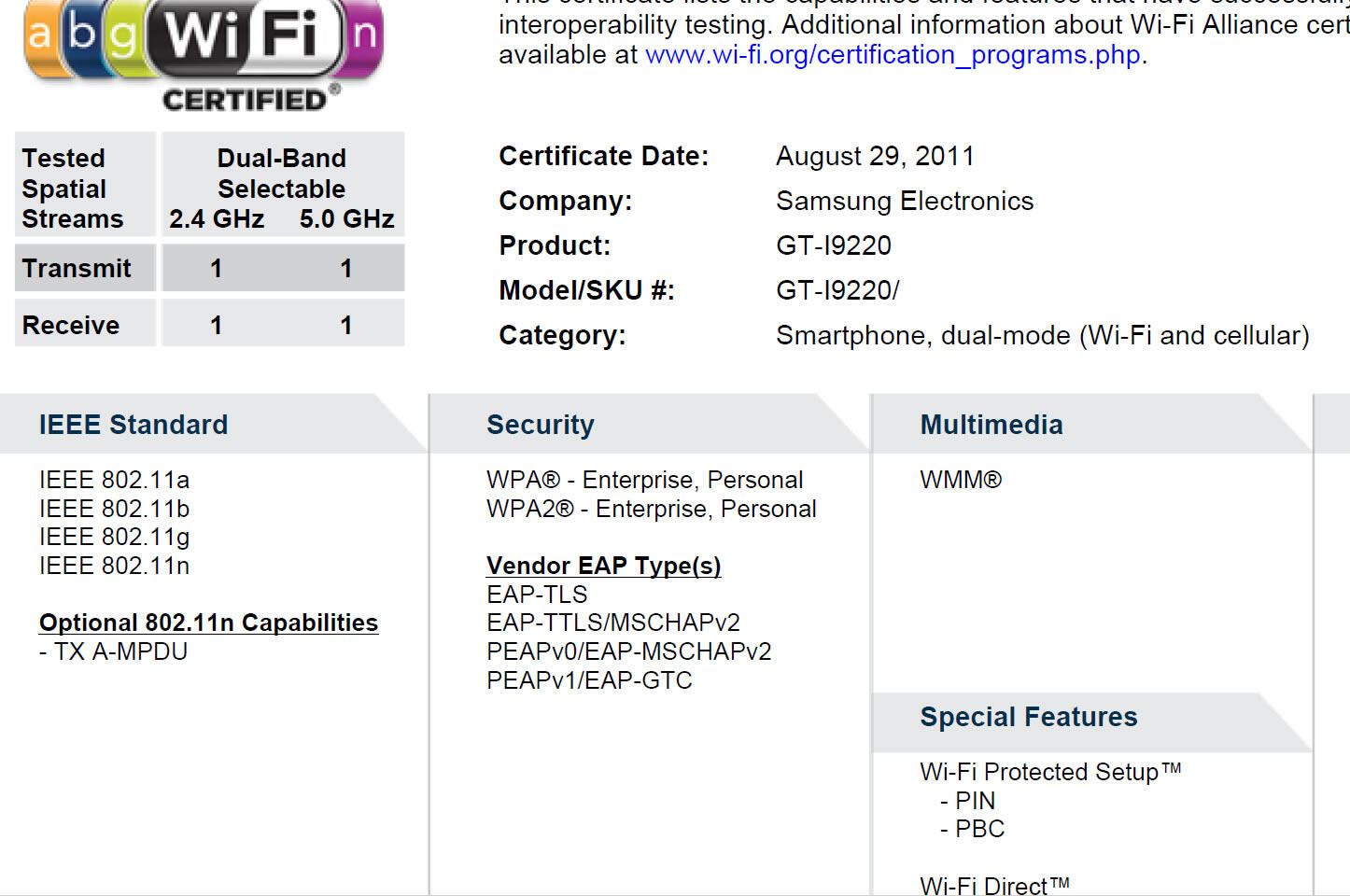Click the Multimedia section header
The width and height of the screenshot is (1350, 896).
(991, 425)
